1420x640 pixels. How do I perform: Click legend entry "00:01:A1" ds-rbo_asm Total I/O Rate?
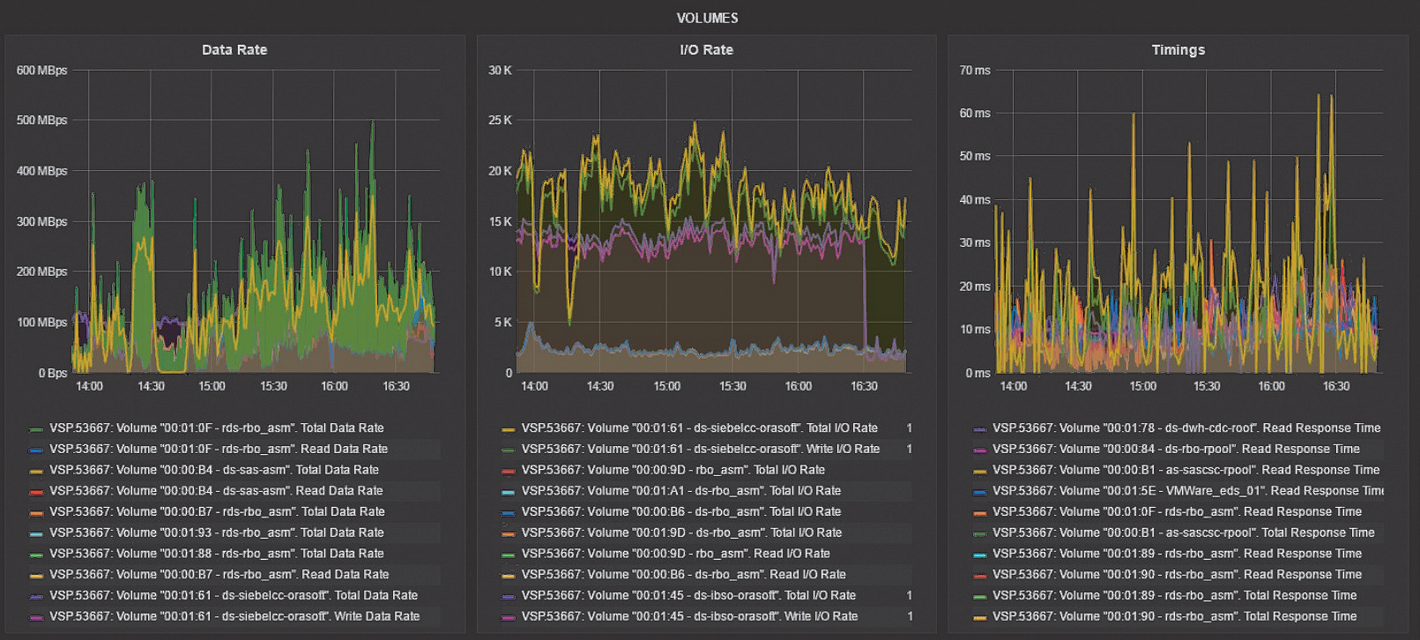click(681, 491)
